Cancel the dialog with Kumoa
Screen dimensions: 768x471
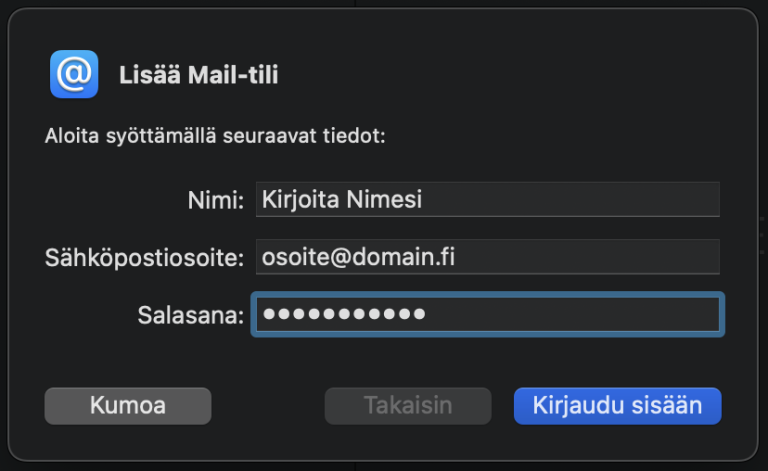(x=128, y=406)
